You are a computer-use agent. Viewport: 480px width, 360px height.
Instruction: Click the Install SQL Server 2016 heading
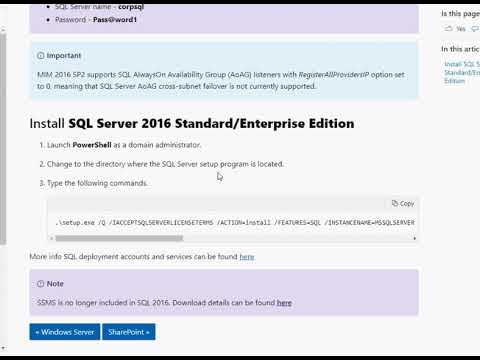pos(192,124)
